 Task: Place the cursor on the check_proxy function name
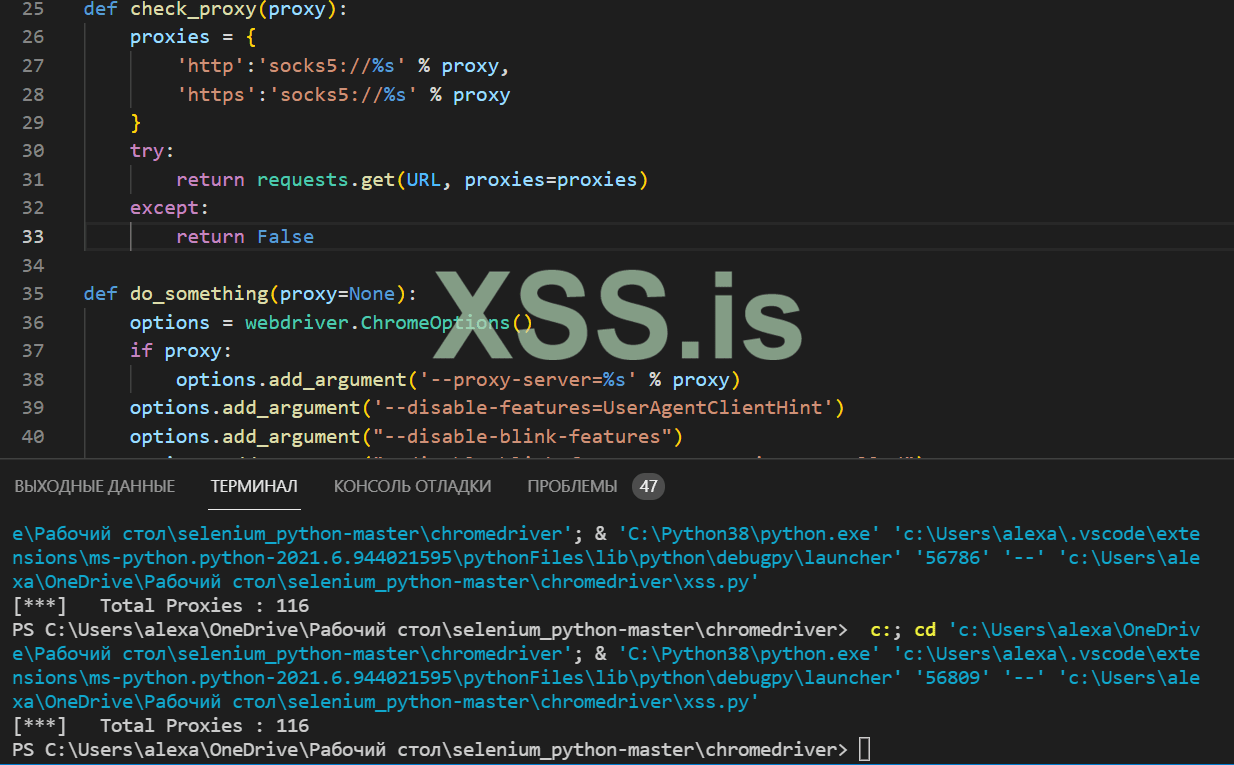pos(193,9)
